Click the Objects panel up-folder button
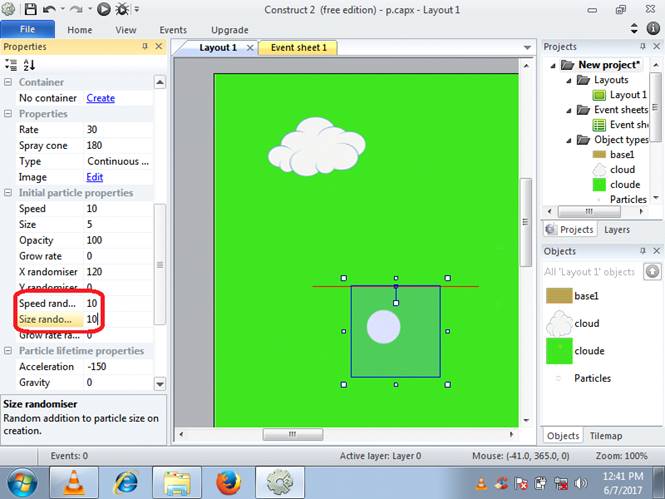Viewport: 665px width, 499px height. pos(652,271)
